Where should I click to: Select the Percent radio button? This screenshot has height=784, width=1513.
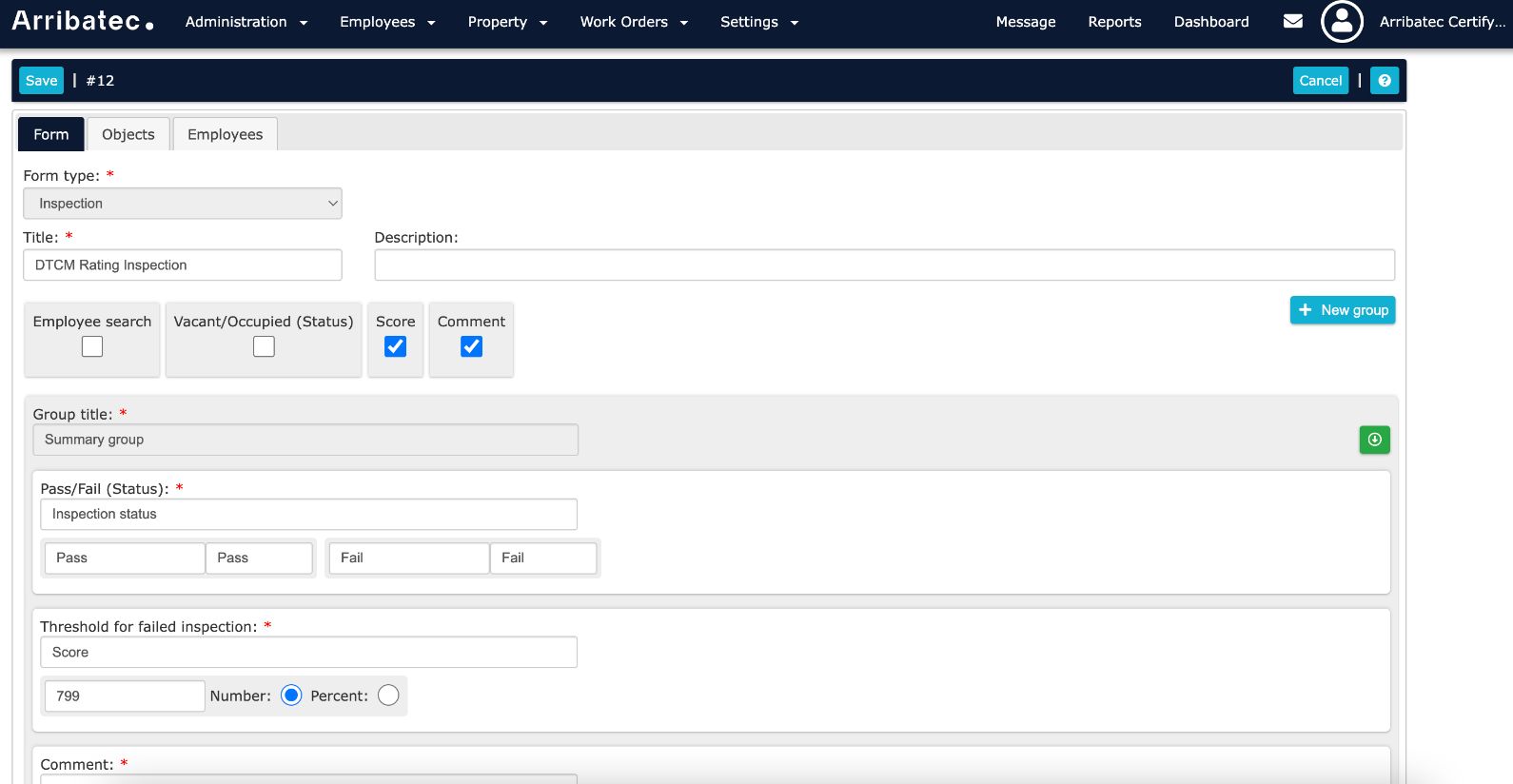[x=388, y=696]
